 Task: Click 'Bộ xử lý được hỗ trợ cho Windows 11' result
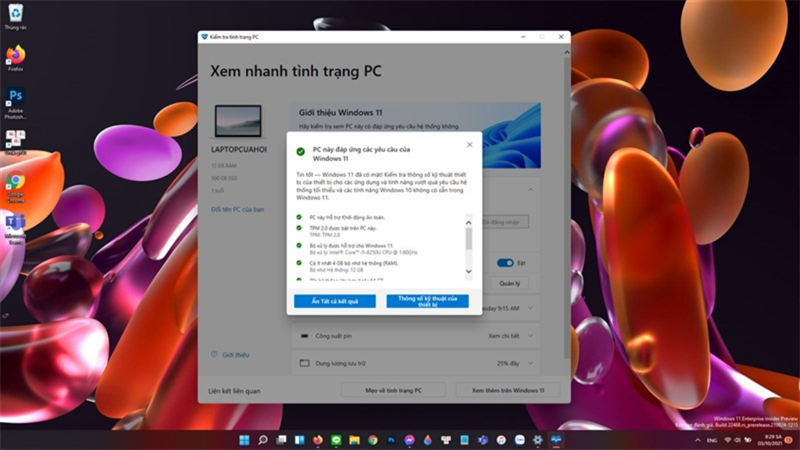click(x=351, y=245)
